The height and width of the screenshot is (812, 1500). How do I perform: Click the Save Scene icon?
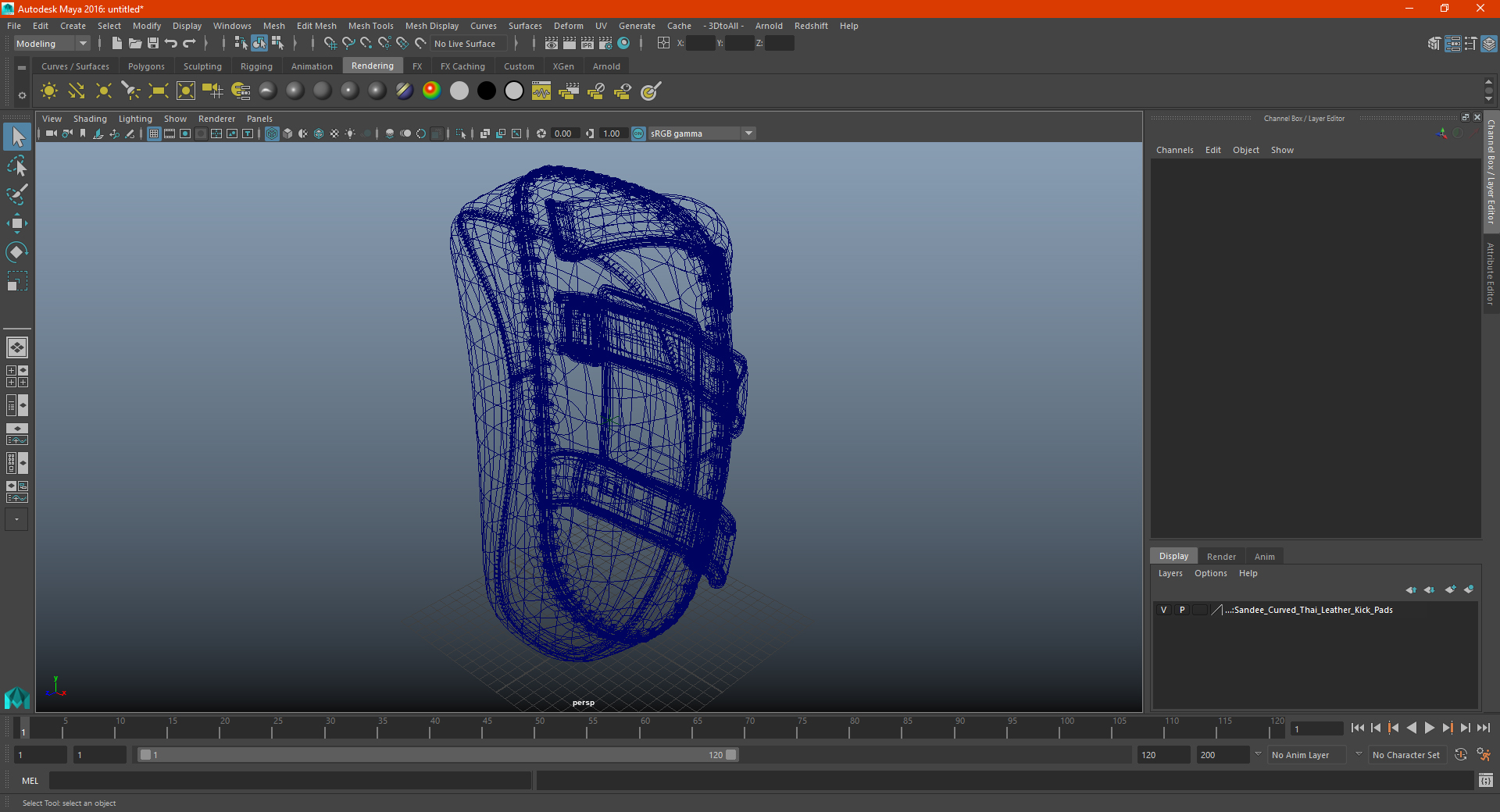point(153,44)
